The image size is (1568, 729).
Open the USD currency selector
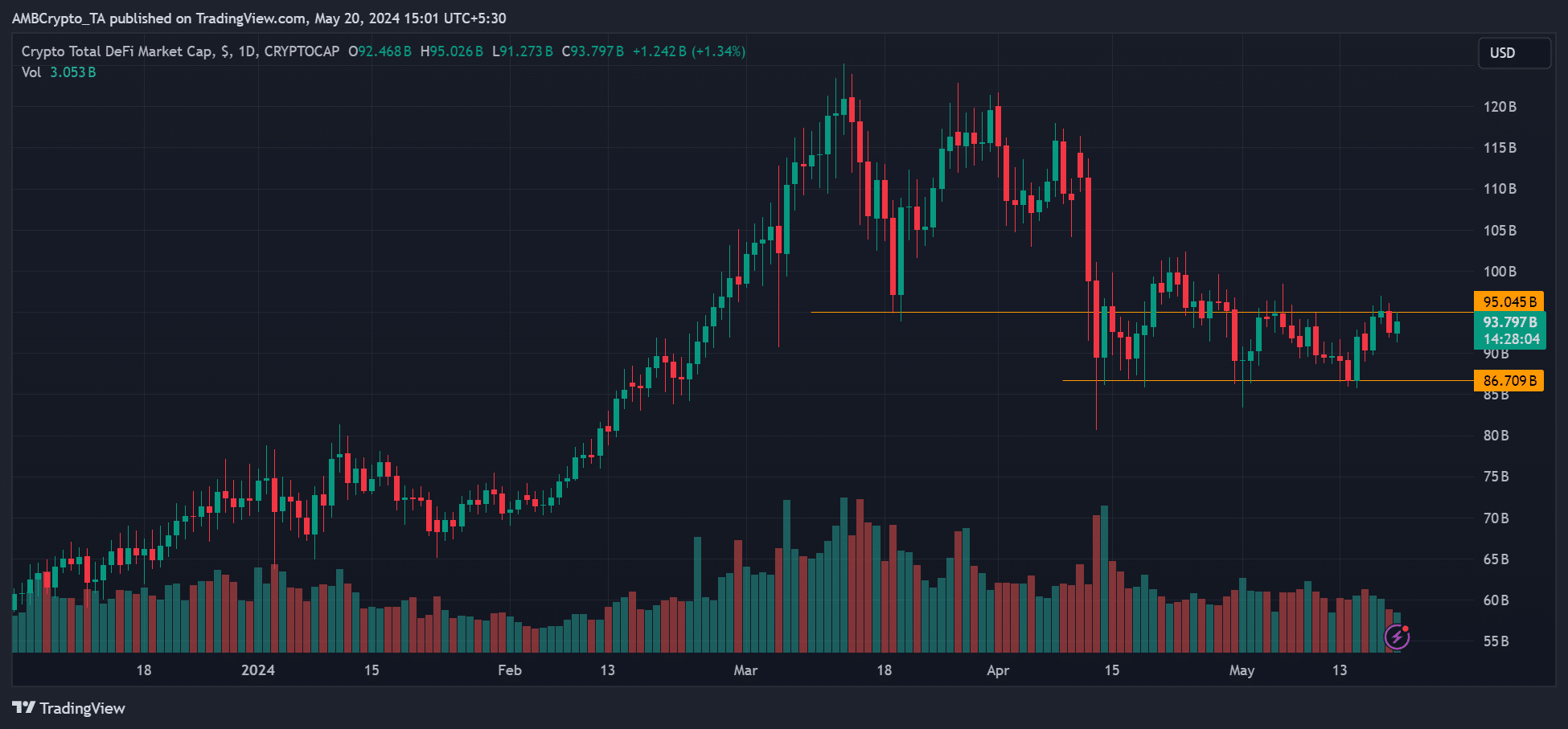(x=1514, y=53)
